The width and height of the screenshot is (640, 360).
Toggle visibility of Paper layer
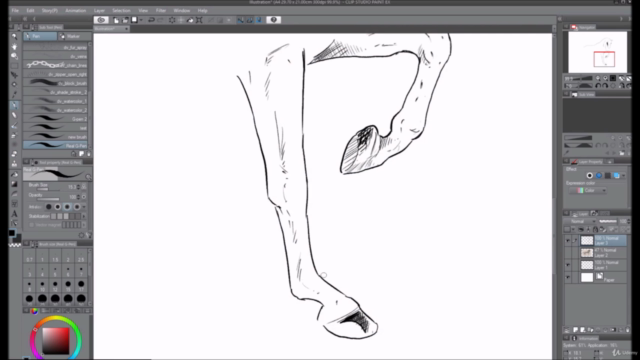tap(568, 278)
